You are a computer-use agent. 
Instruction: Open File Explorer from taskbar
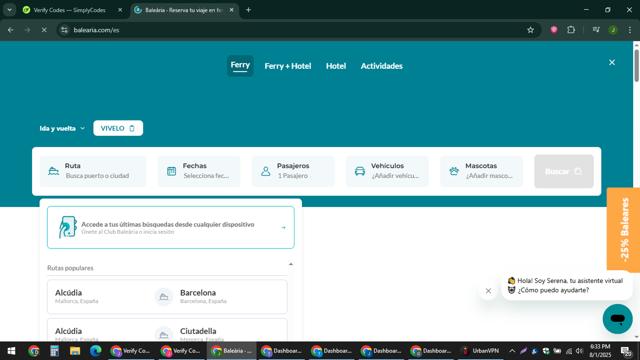[x=75, y=351]
